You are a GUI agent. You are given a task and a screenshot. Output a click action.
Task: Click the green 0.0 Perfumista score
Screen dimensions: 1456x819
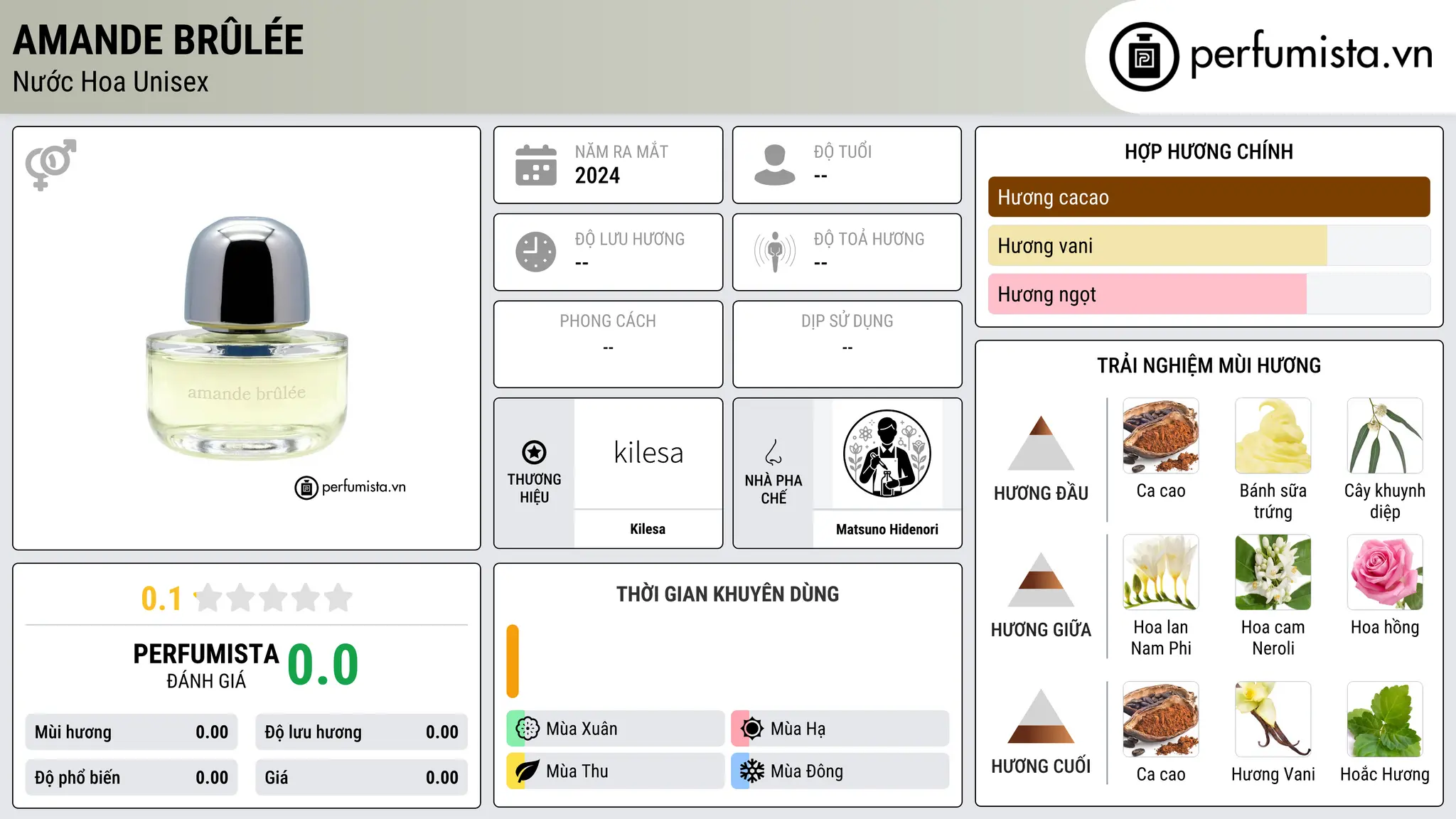(323, 665)
